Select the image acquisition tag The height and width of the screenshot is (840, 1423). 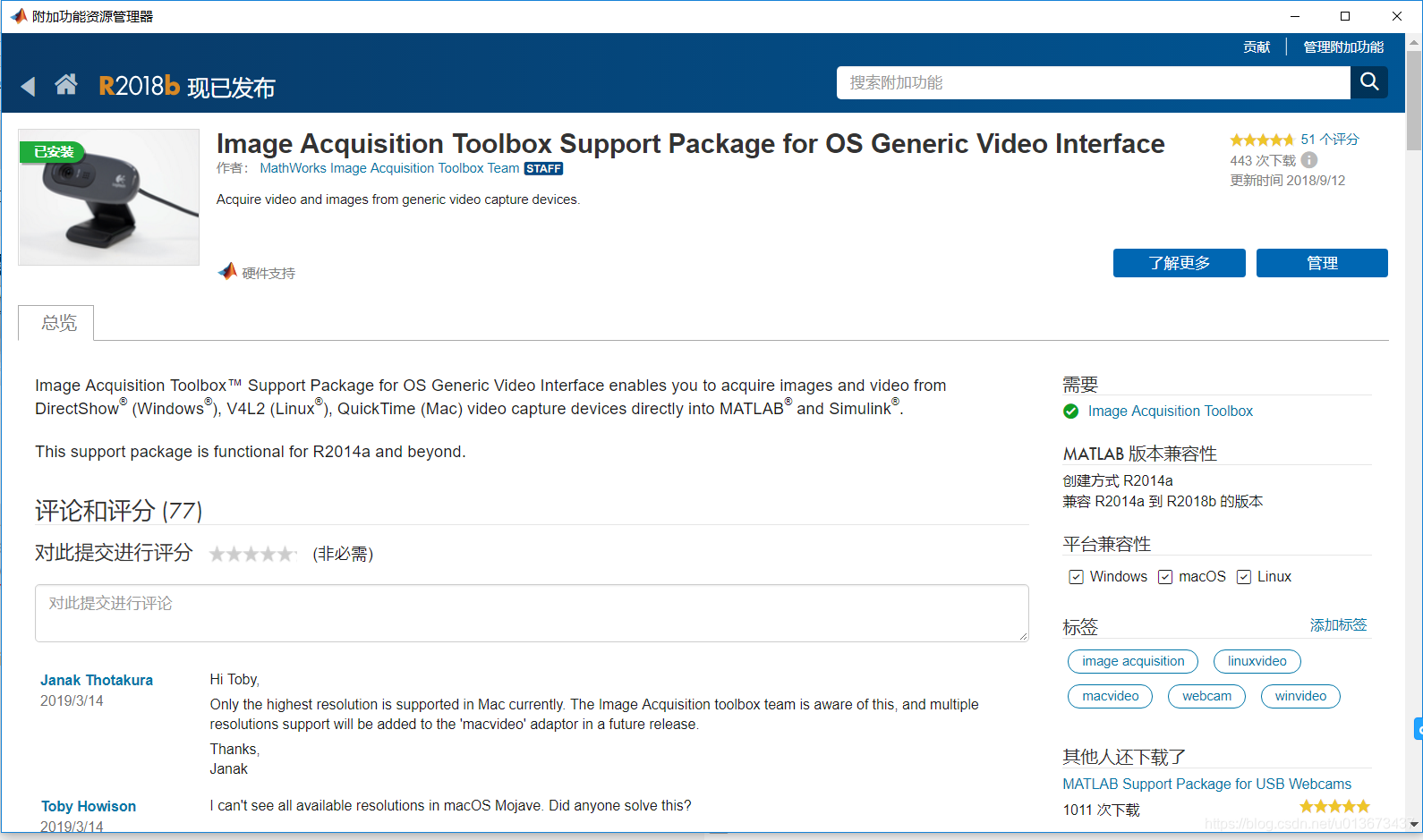(1132, 661)
